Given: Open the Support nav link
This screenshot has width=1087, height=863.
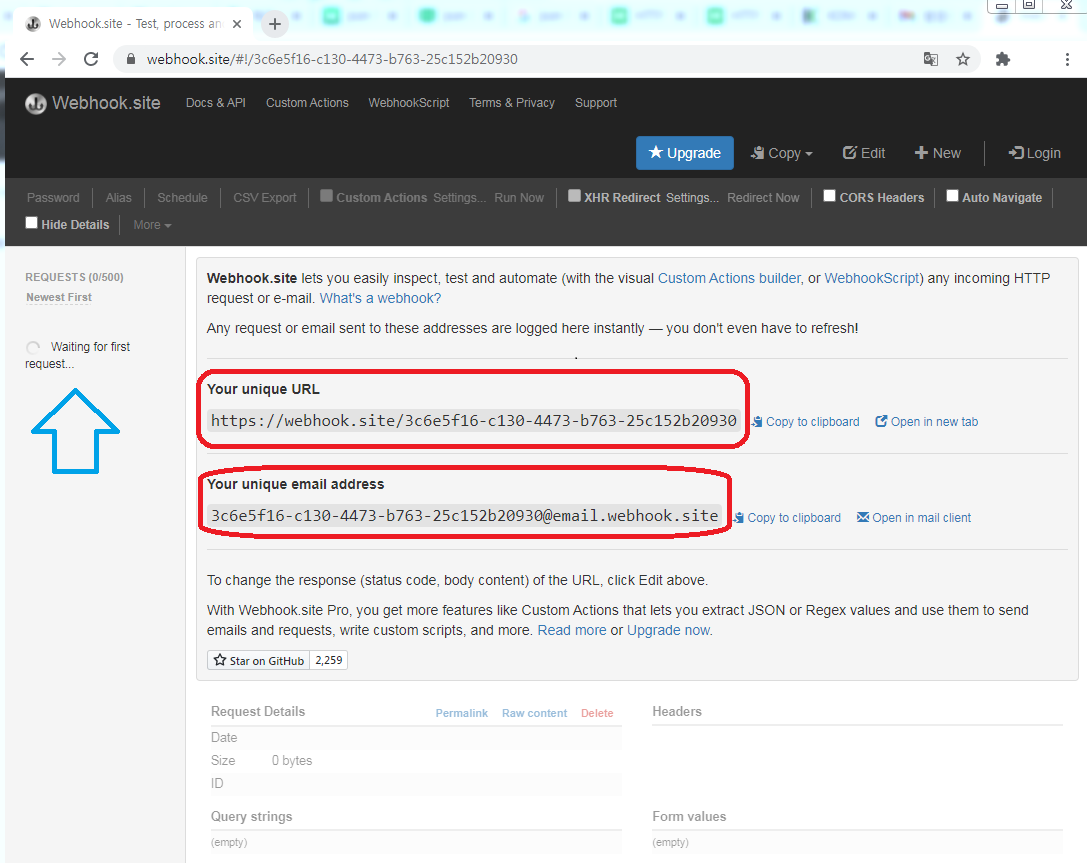Looking at the screenshot, I should (595, 103).
